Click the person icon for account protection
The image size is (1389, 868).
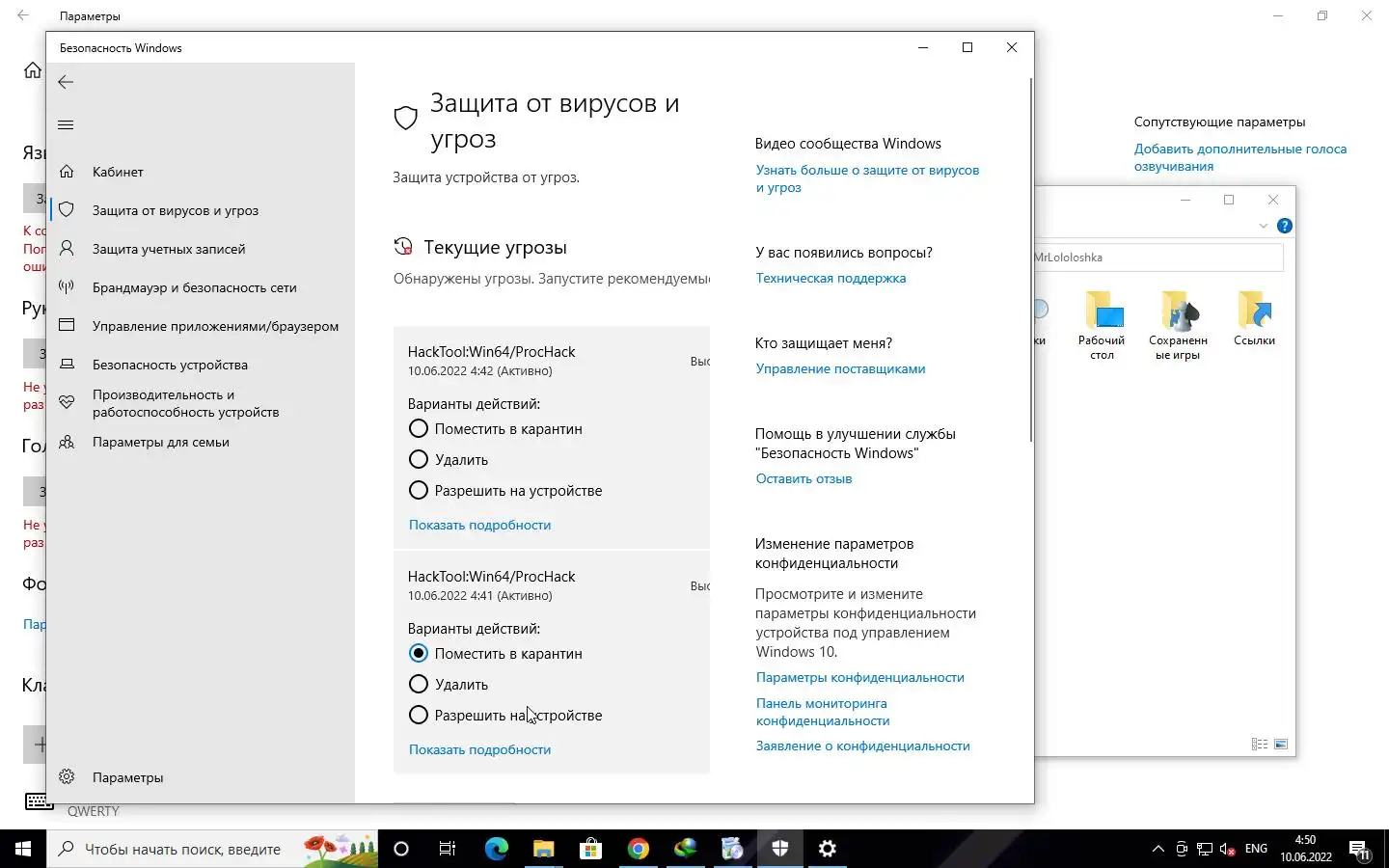pos(67,249)
